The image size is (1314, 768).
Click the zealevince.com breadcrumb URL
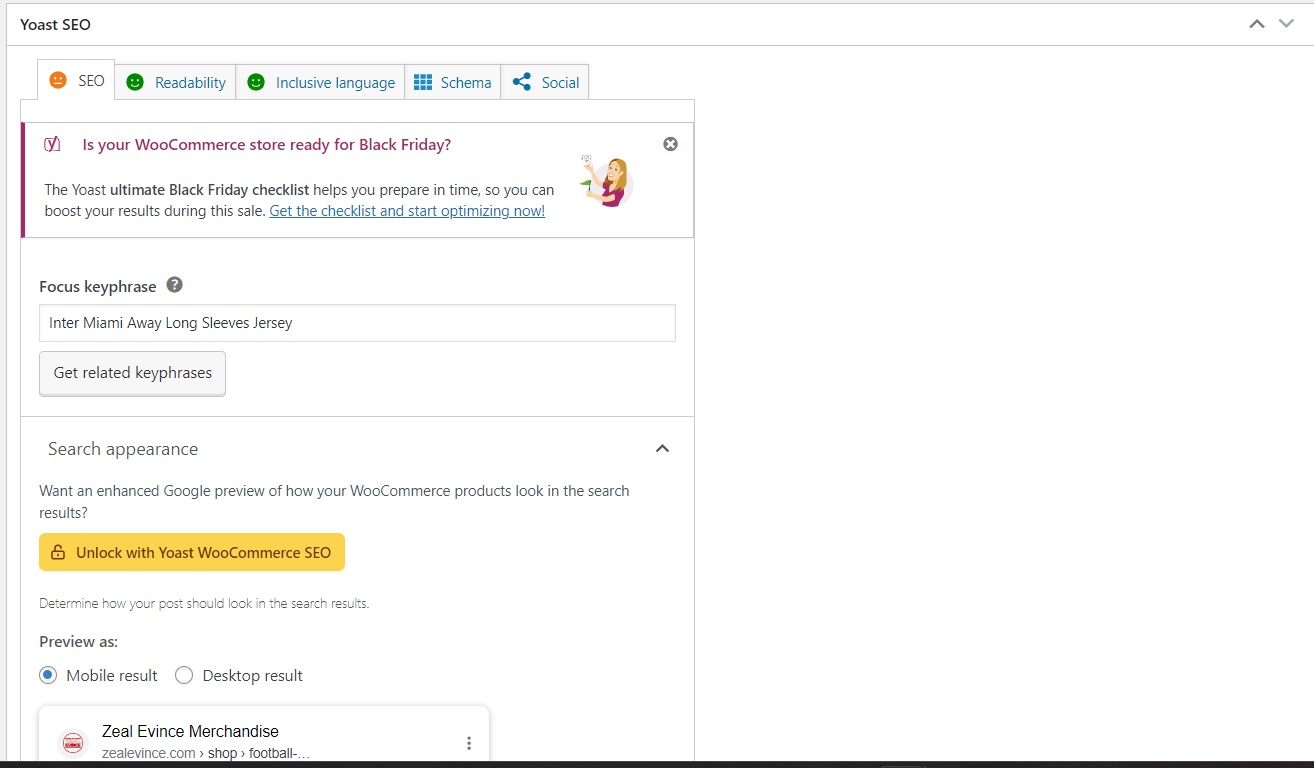tap(206, 752)
